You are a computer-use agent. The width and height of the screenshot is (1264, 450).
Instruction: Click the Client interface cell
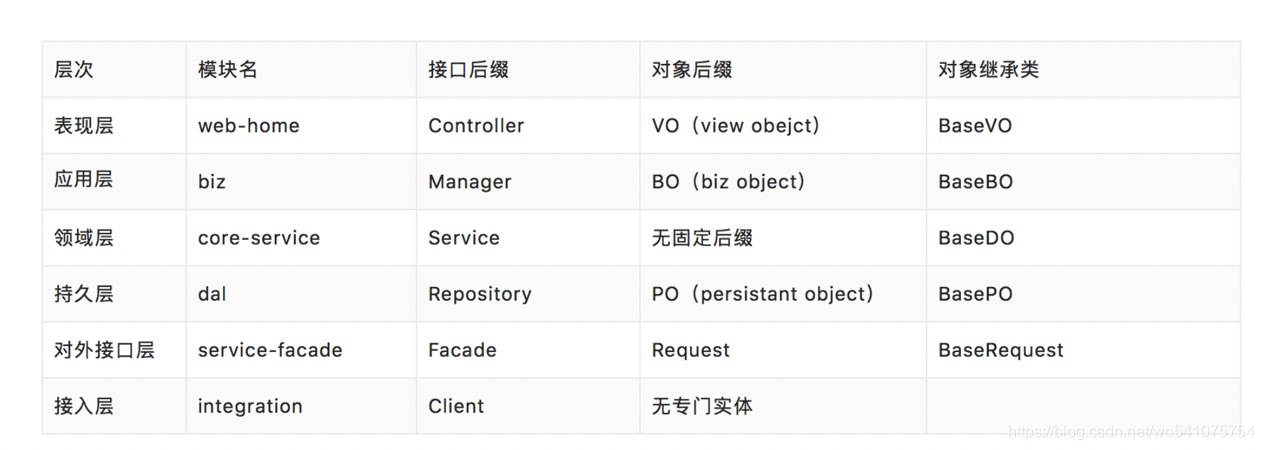pos(528,406)
